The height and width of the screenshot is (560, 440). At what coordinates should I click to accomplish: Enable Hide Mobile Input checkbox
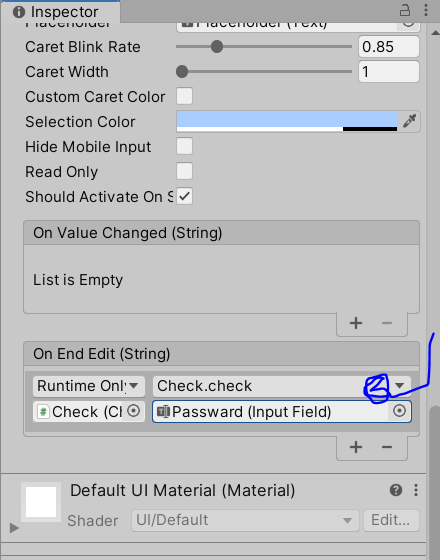(184, 146)
